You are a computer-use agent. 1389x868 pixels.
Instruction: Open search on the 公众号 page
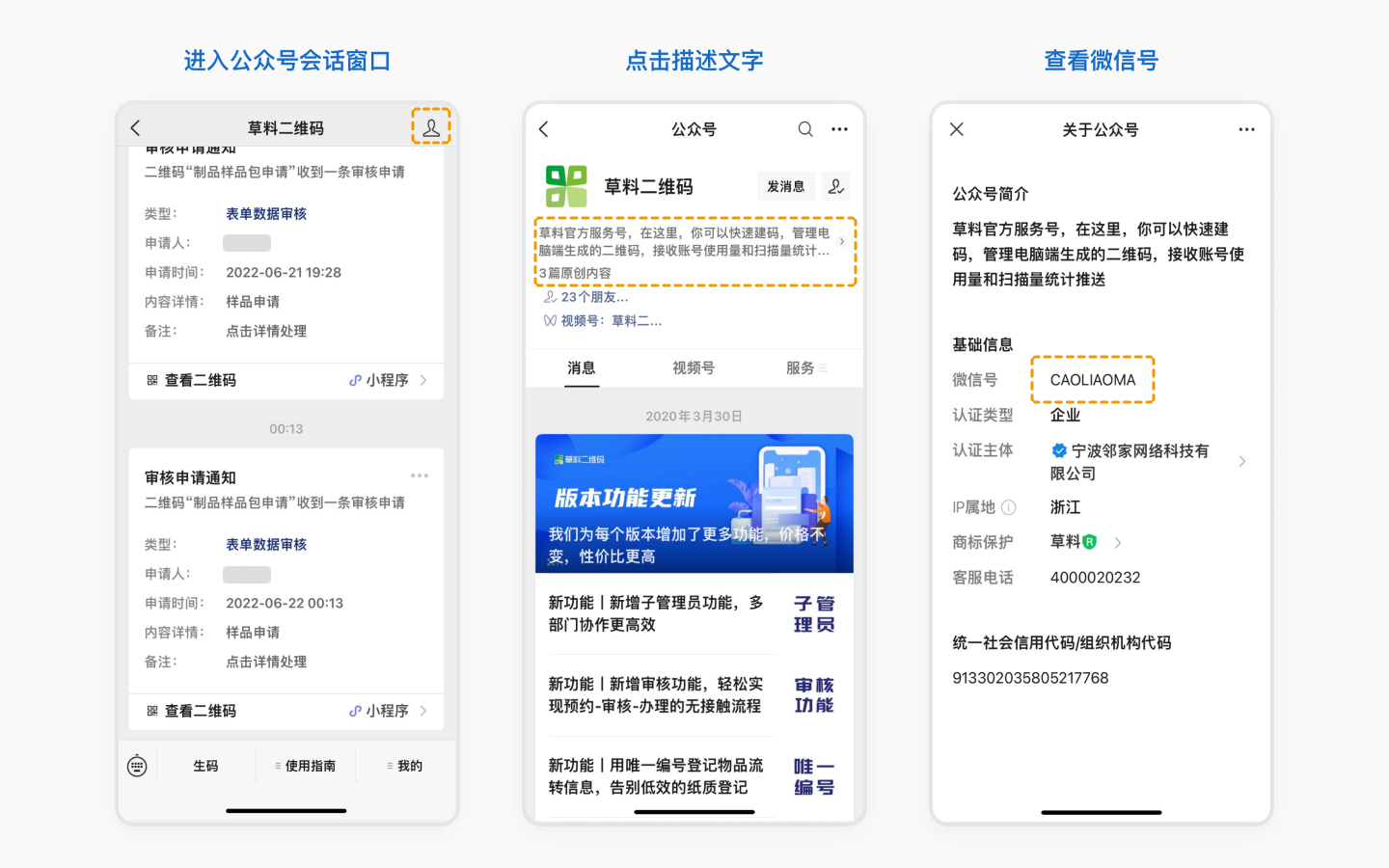[x=805, y=129]
